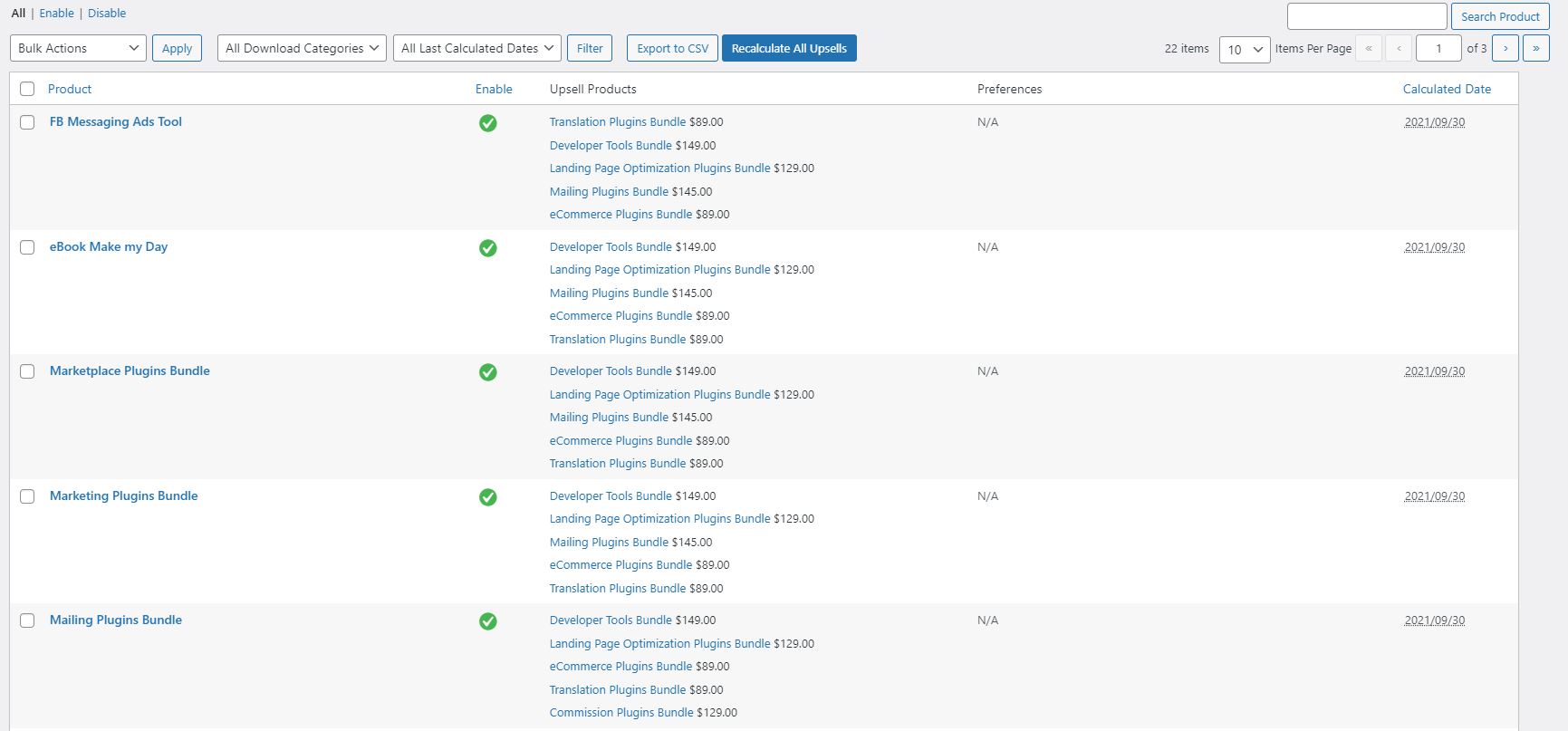Open Translation Plugins Bundle under FB Messaging Ads Tool
The width and height of the screenshot is (1568, 731).
[x=618, y=121]
